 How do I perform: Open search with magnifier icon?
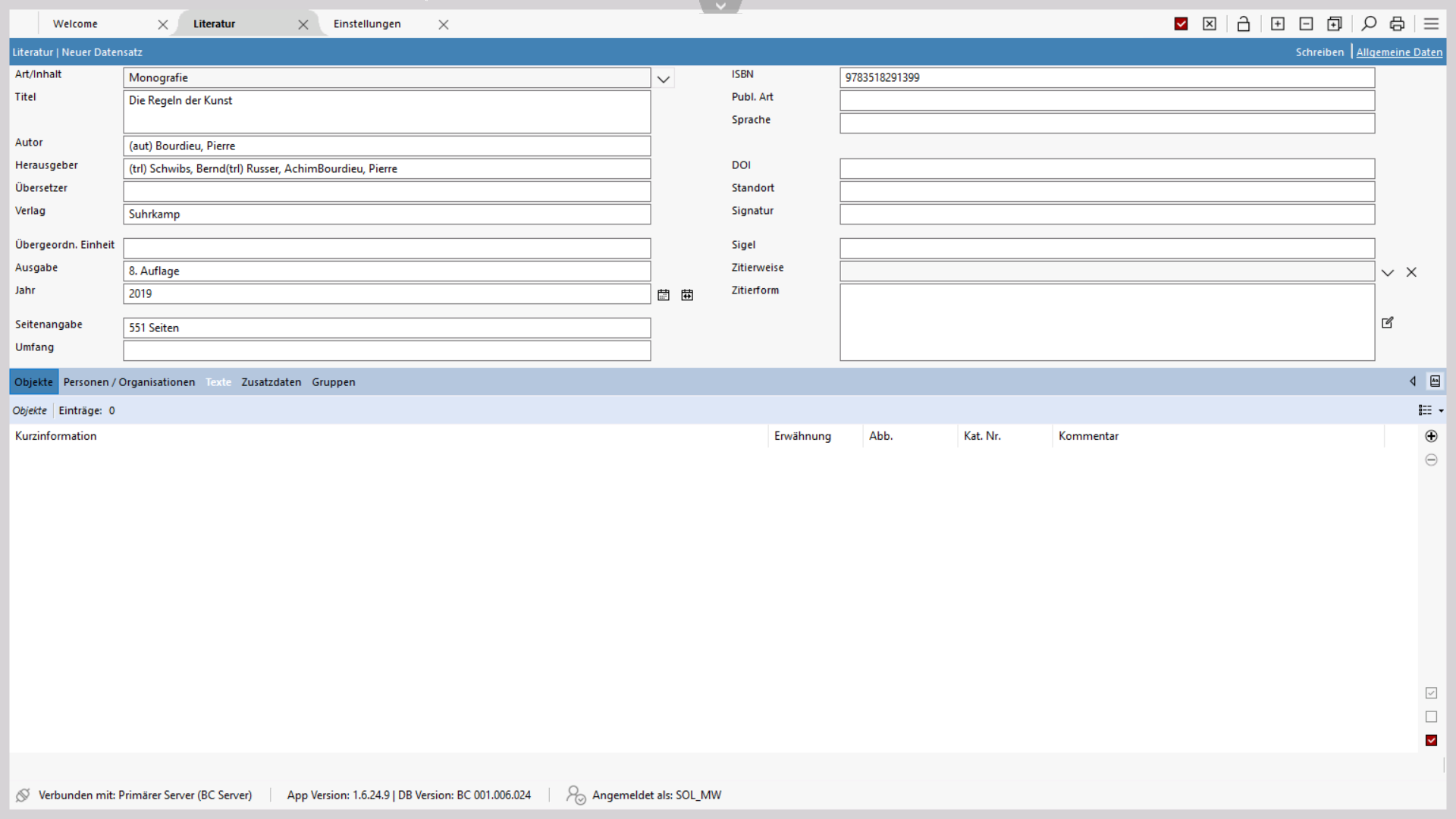pyautogui.click(x=1369, y=24)
